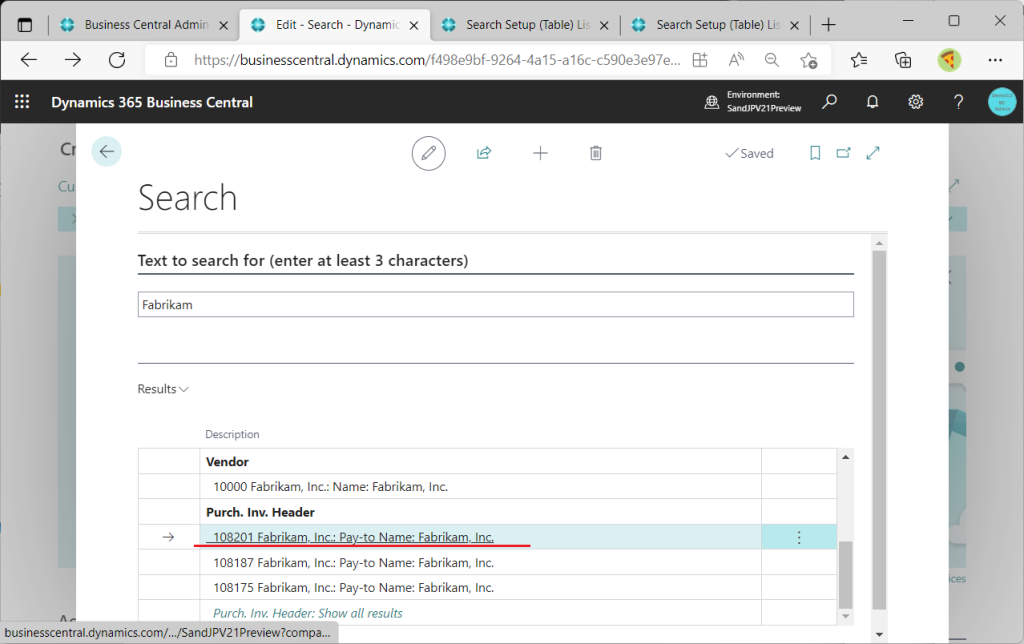Collapse the Results section
Image resolution: width=1024 pixels, height=644 pixels.
[163, 389]
